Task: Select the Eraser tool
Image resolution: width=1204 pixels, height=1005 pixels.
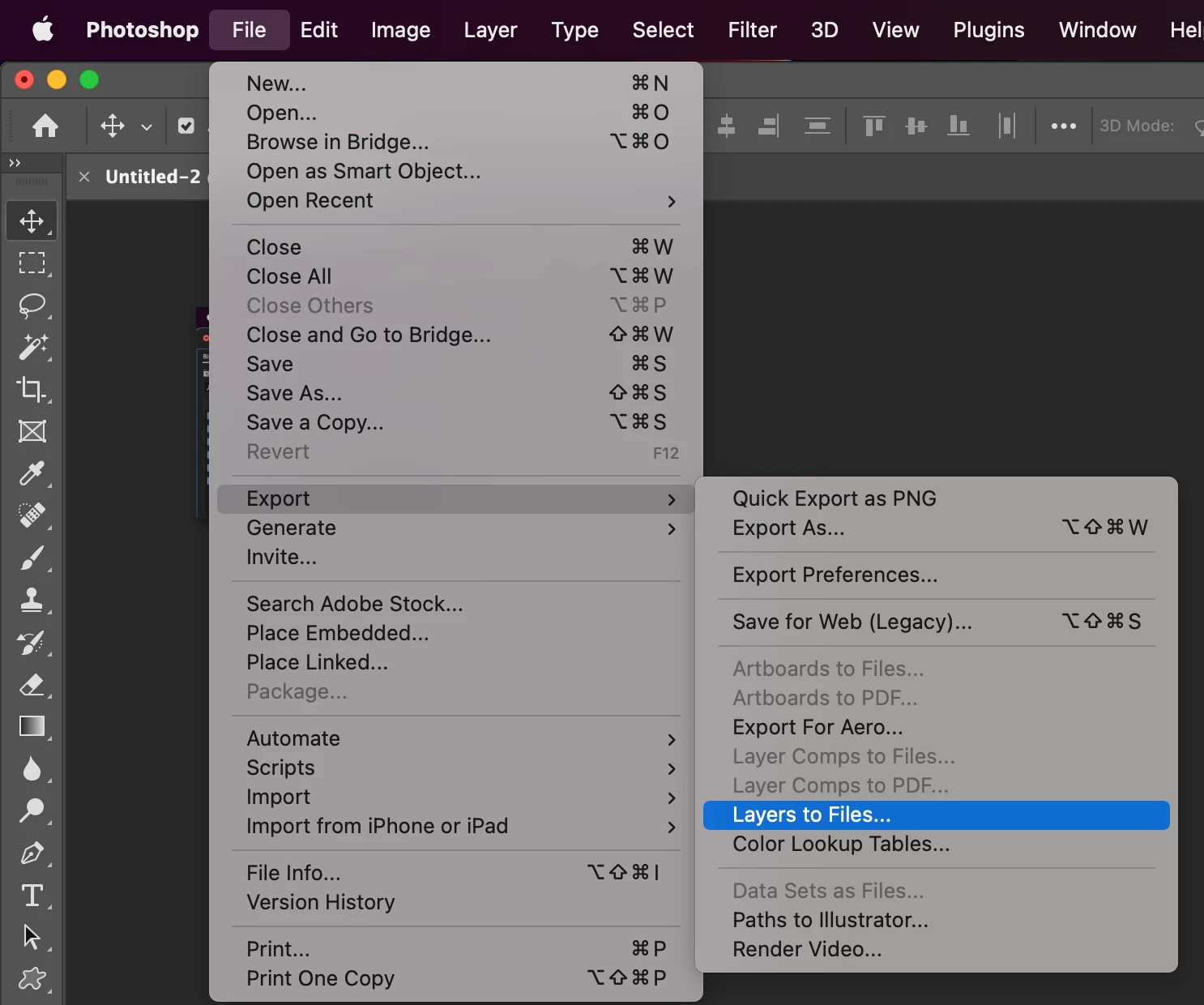Action: tap(32, 685)
